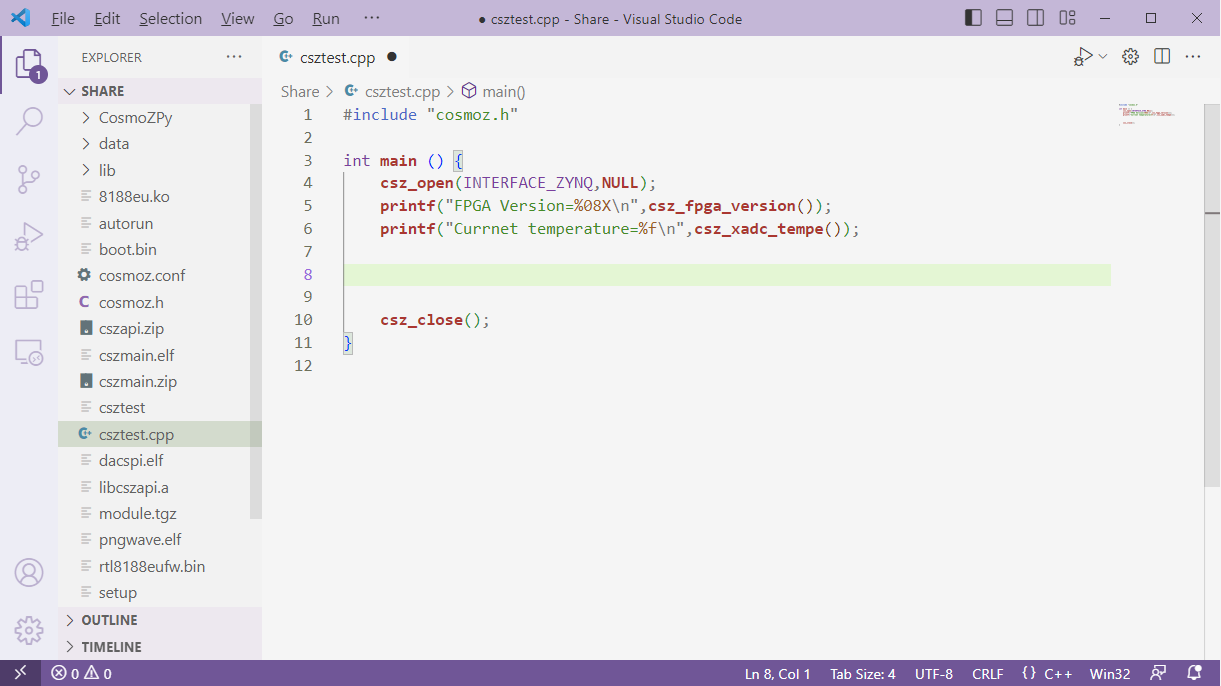
Task: Toggle the Panel layout button
Action: pos(1005,18)
